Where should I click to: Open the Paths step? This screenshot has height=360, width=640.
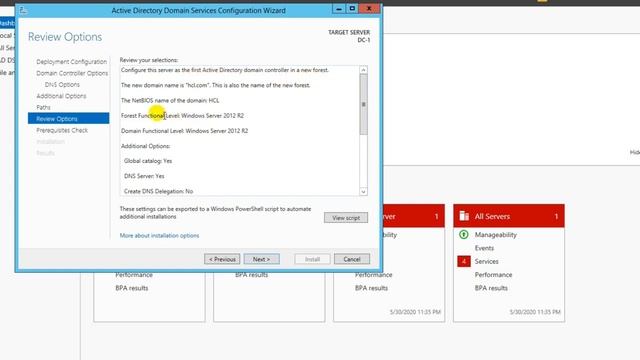tap(43, 107)
